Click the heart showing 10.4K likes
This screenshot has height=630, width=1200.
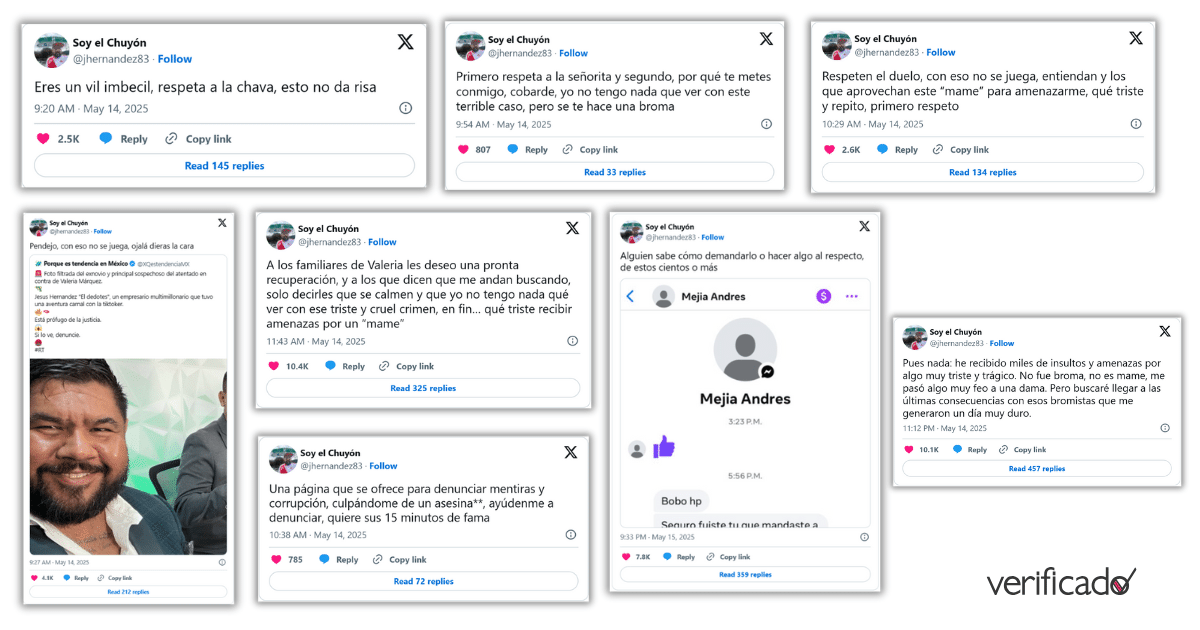tap(273, 366)
